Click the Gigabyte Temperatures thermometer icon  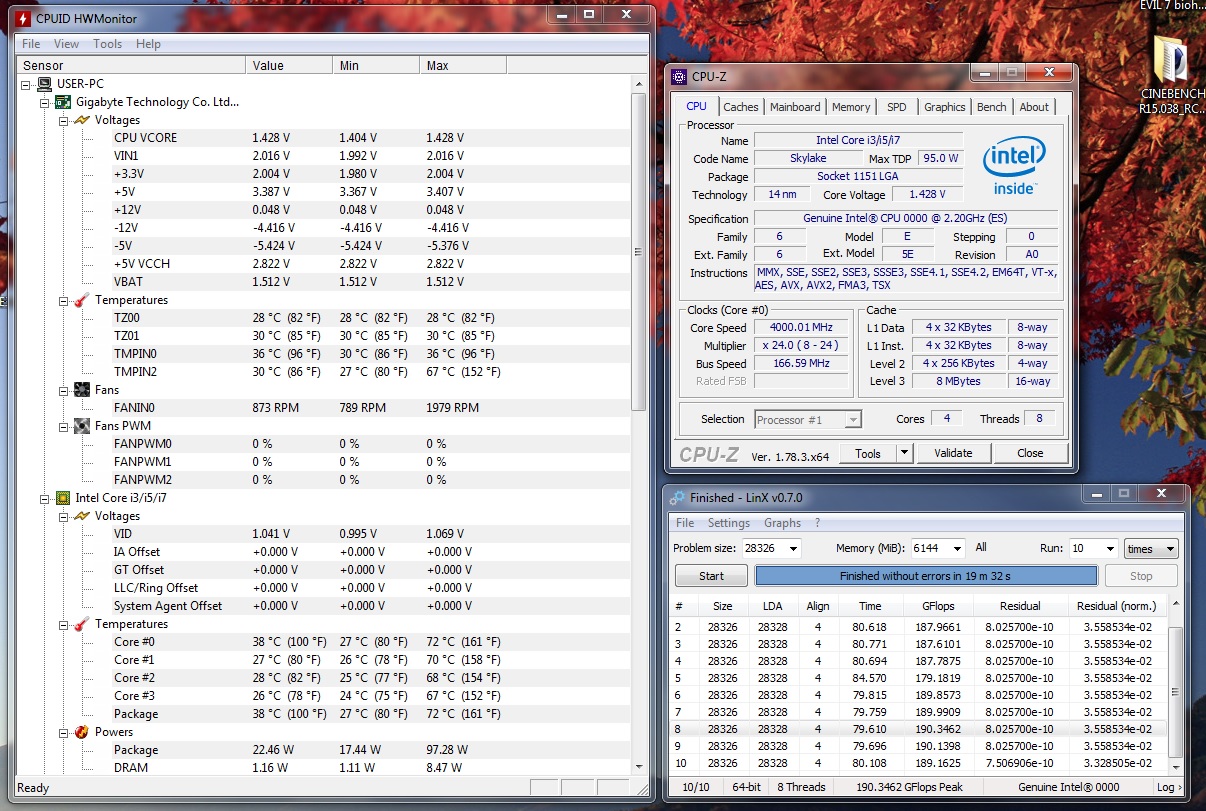[82, 300]
